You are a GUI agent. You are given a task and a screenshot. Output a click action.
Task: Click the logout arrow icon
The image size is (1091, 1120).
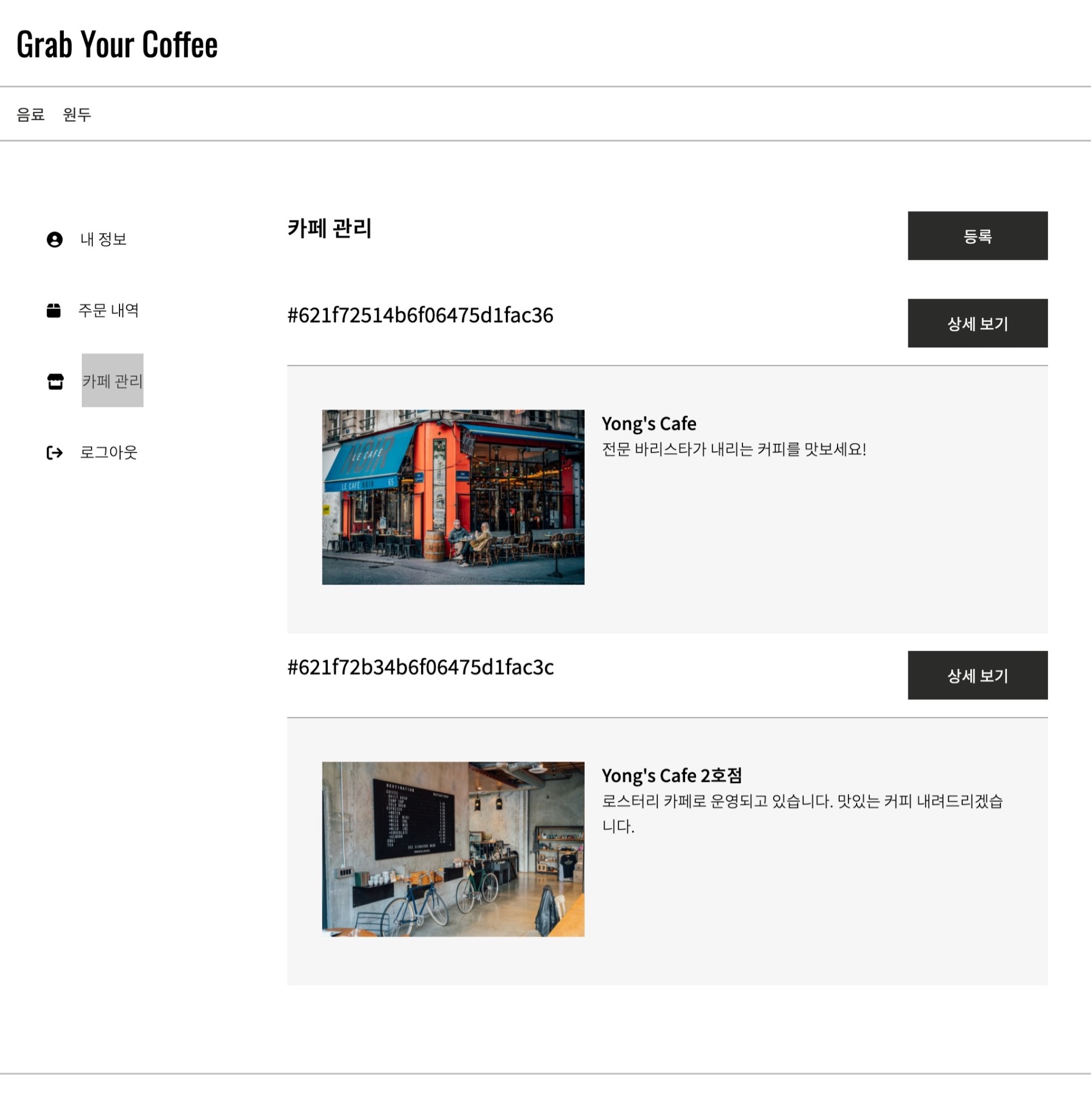[55, 452]
